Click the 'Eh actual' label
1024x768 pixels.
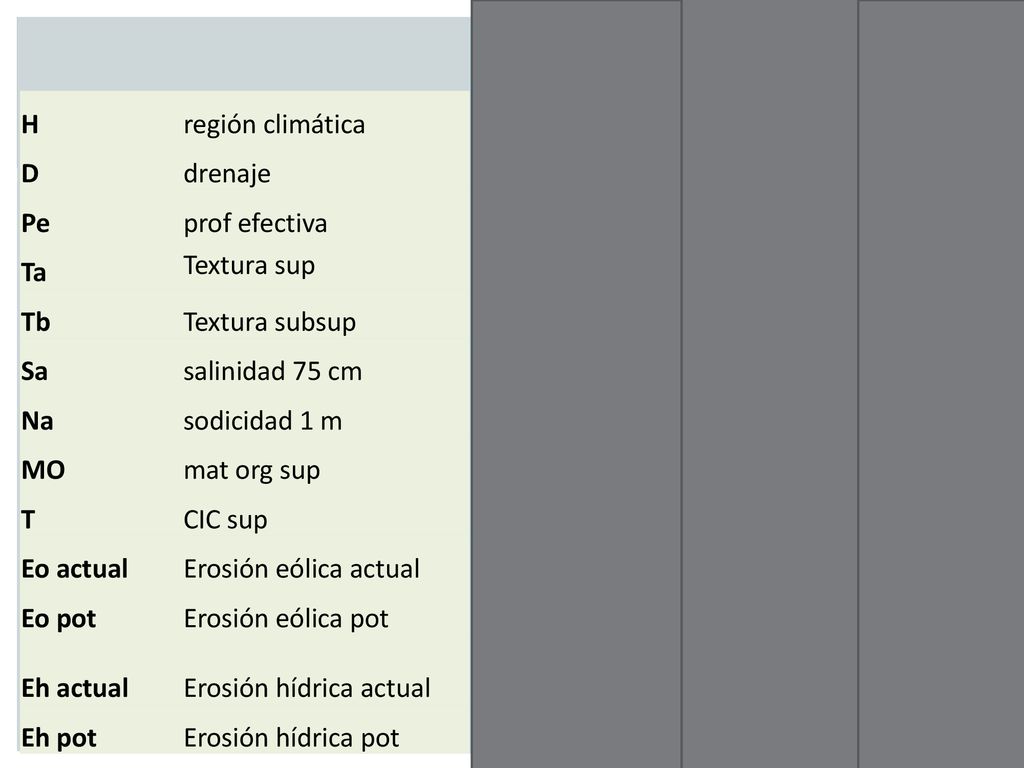[75, 688]
